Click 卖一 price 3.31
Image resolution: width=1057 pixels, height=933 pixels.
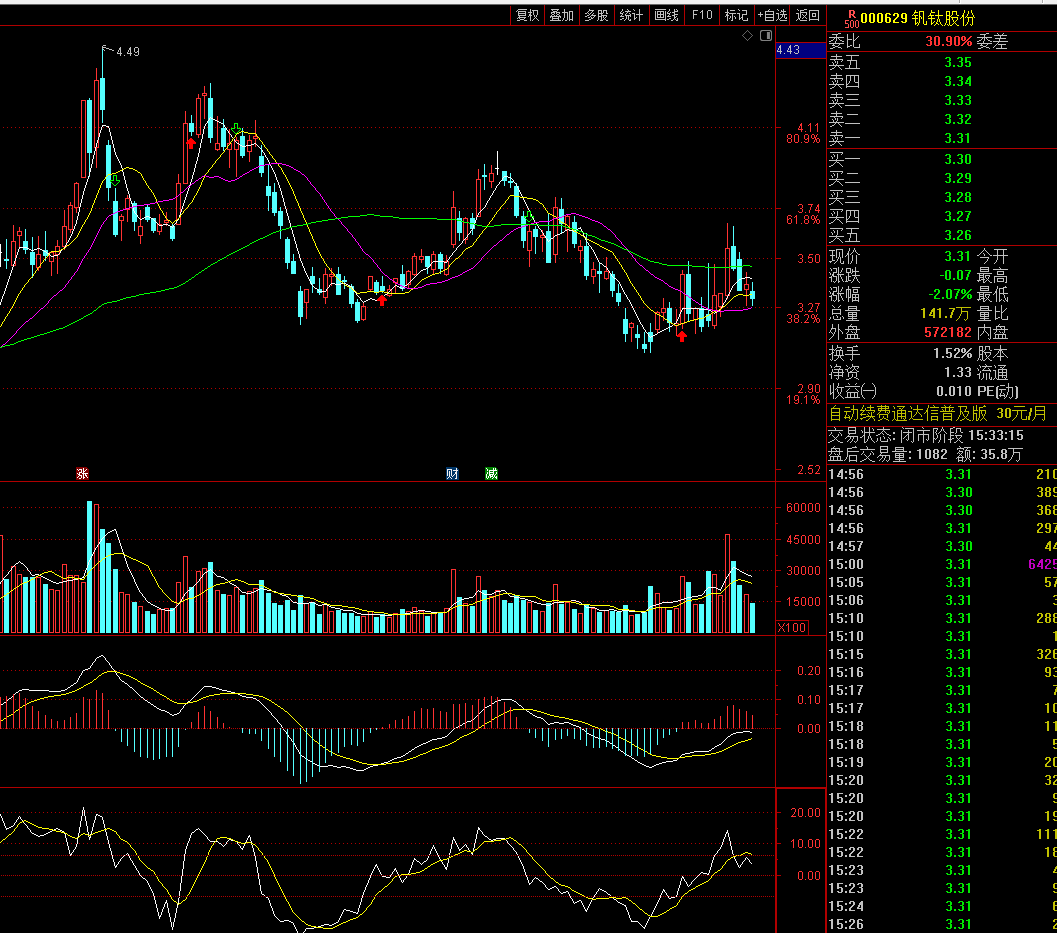coord(957,138)
